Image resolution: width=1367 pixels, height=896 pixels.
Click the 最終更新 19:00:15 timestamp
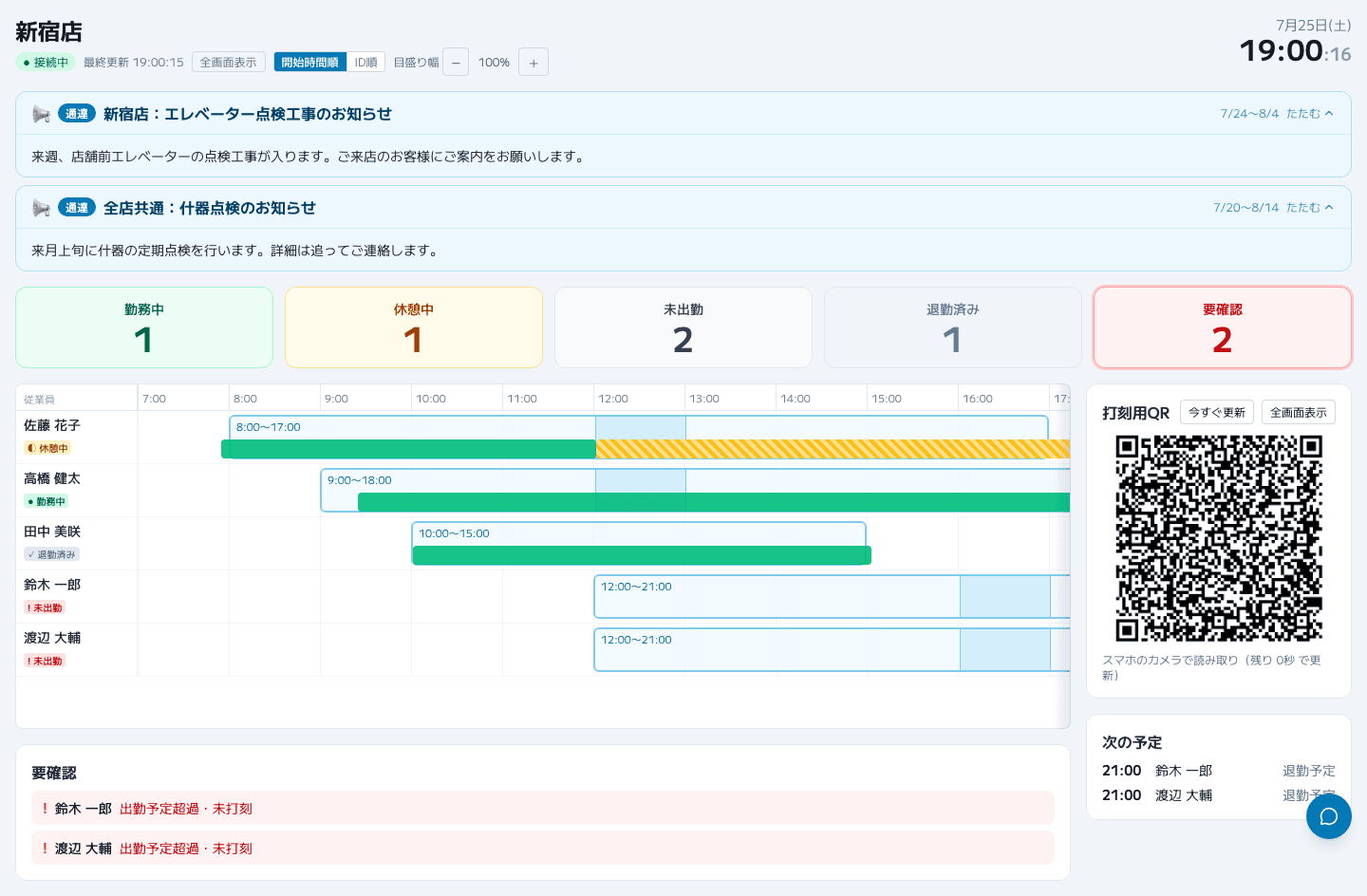[x=133, y=63]
